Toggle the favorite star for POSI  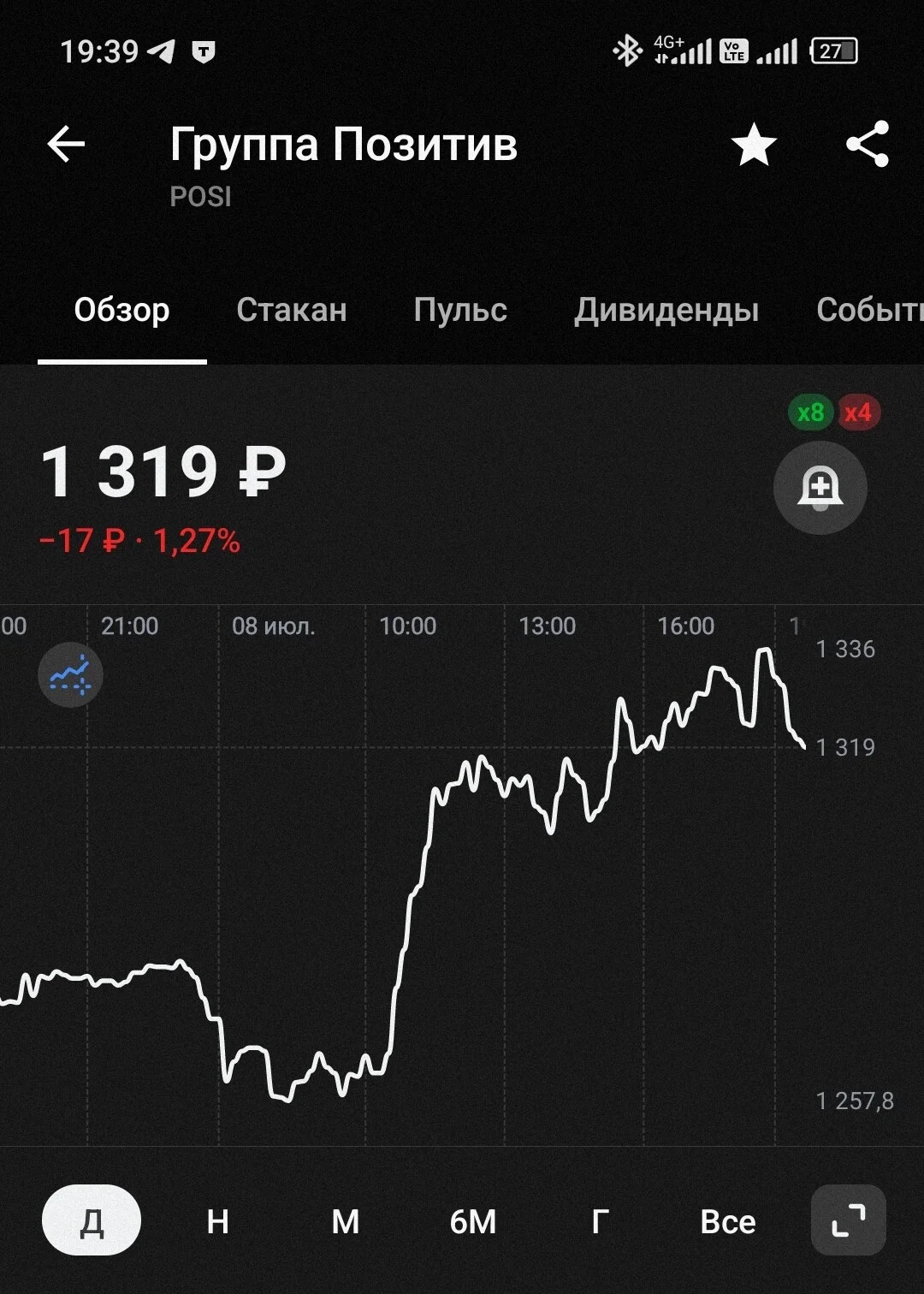(x=754, y=144)
